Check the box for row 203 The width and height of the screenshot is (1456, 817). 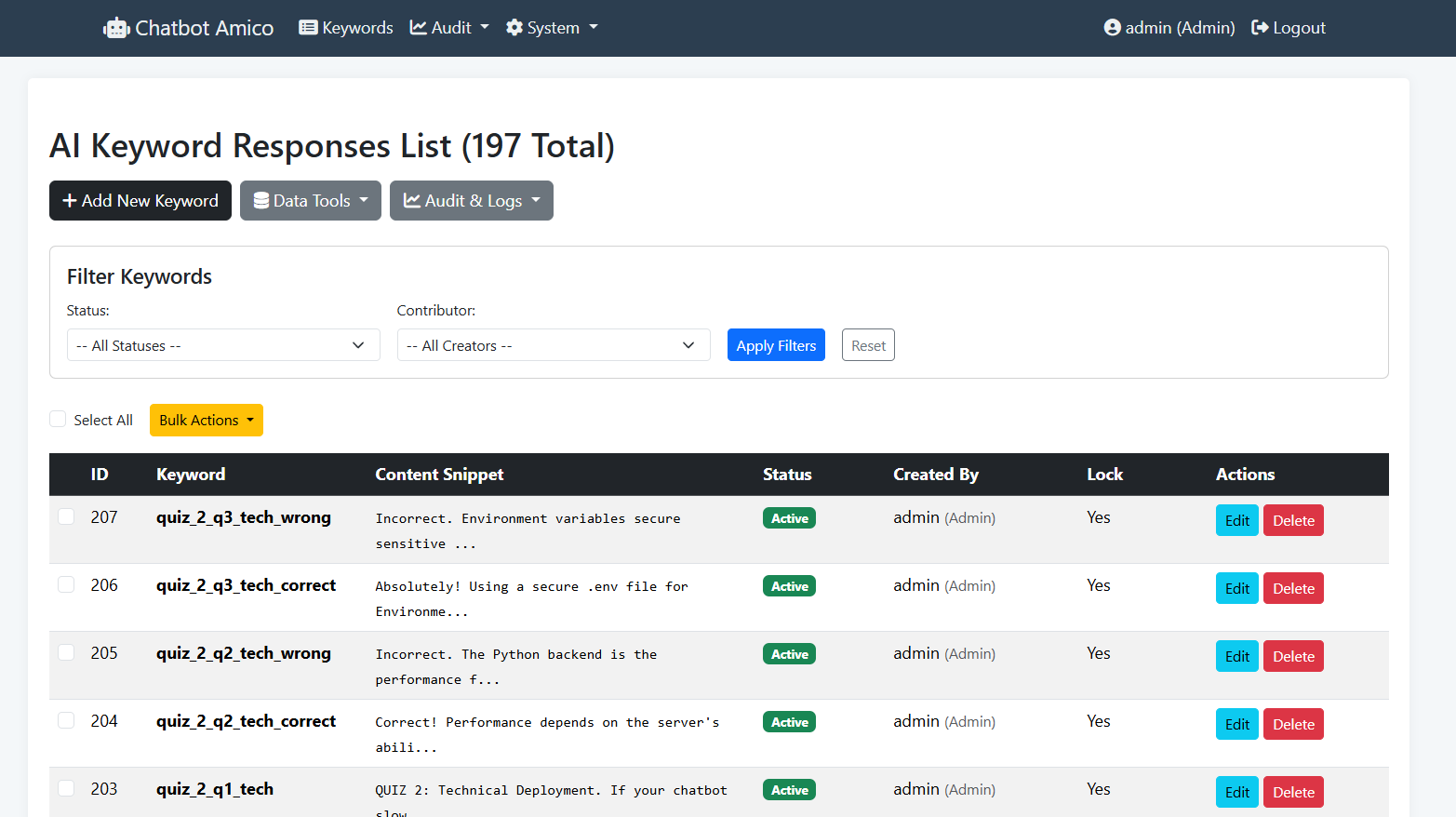pyautogui.click(x=66, y=788)
